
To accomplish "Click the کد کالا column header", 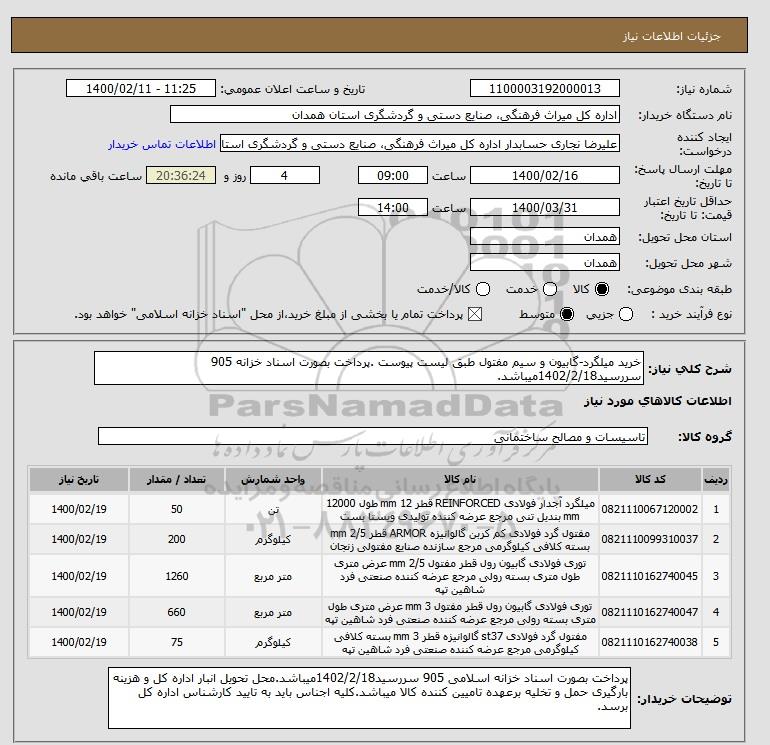I will pyautogui.click(x=650, y=480).
